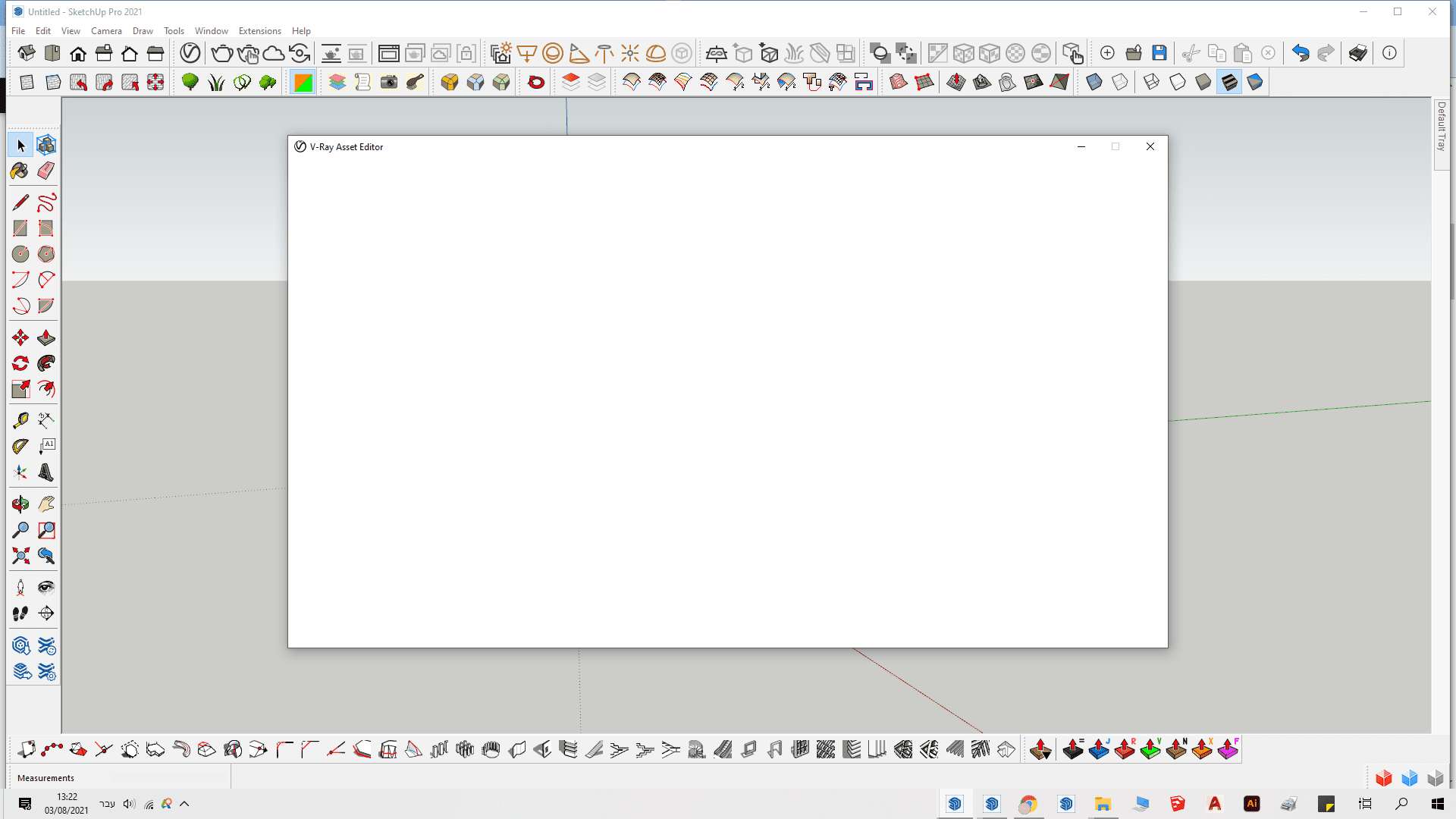
Task: Select the Eraser tool
Action: [x=45, y=171]
